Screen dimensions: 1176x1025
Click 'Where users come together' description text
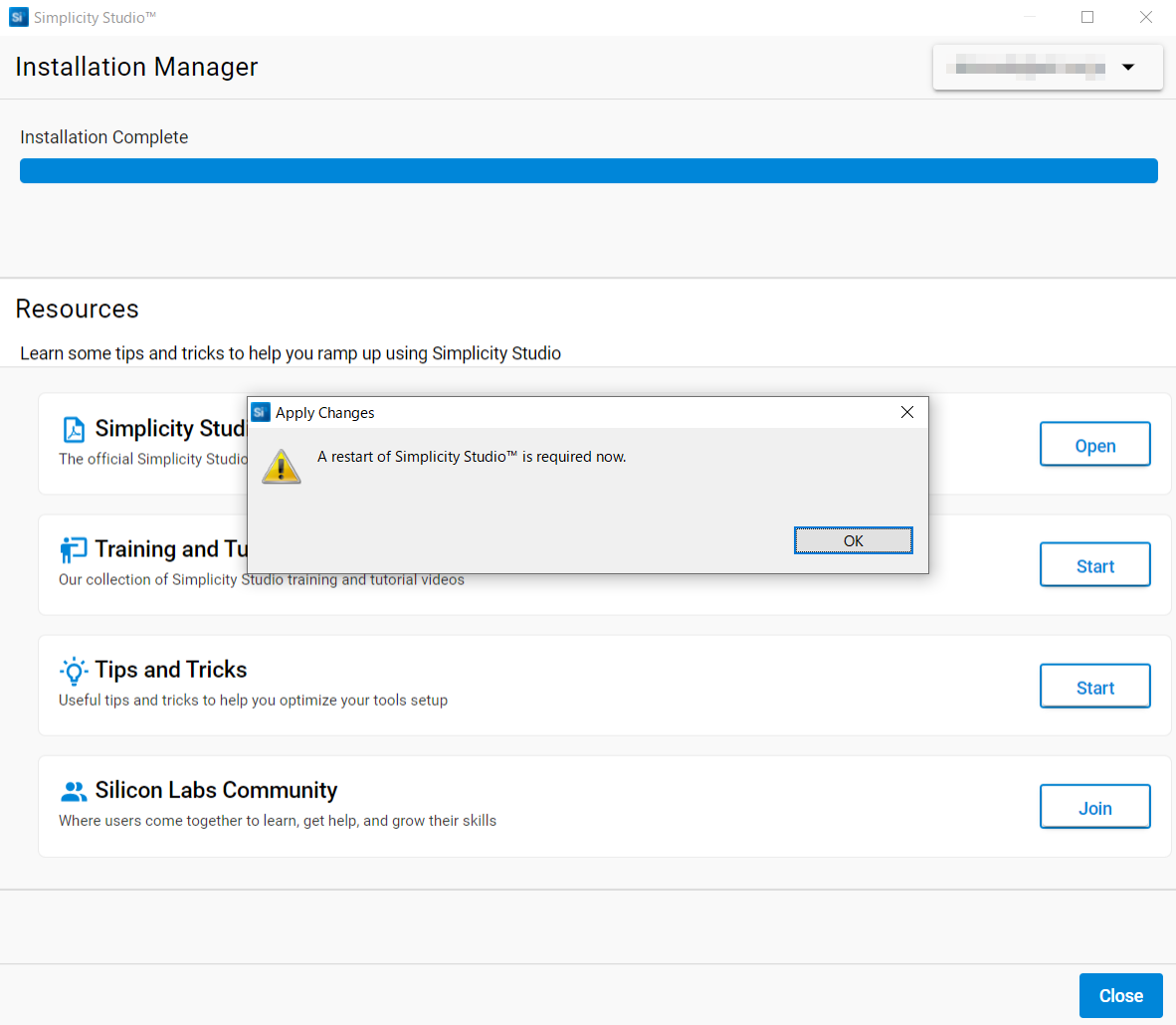coord(278,821)
